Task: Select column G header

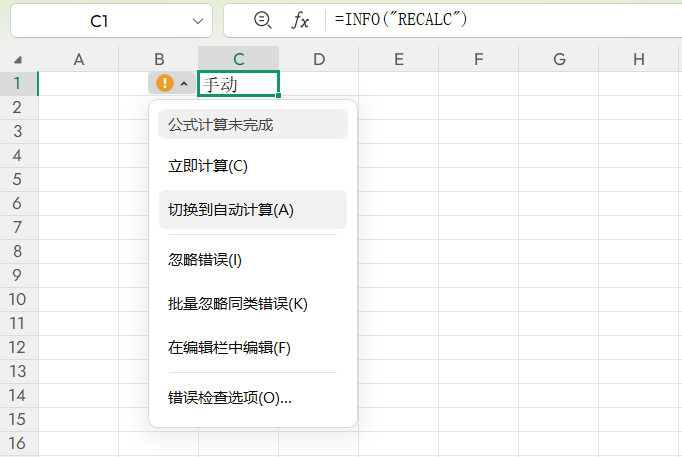Action: pos(559,59)
